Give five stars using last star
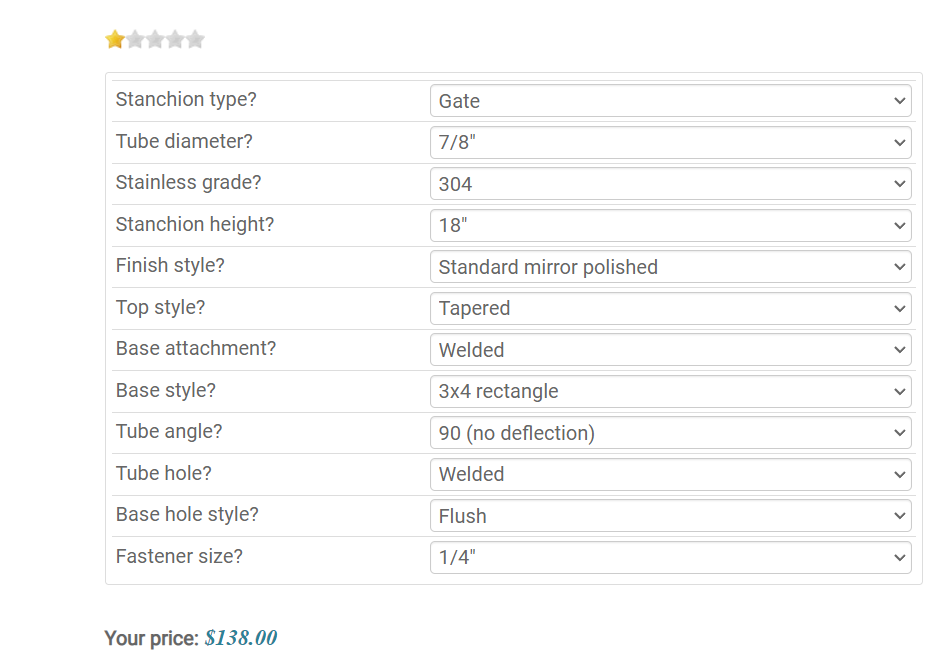Image resolution: width=947 pixels, height=670 pixels. click(x=195, y=40)
